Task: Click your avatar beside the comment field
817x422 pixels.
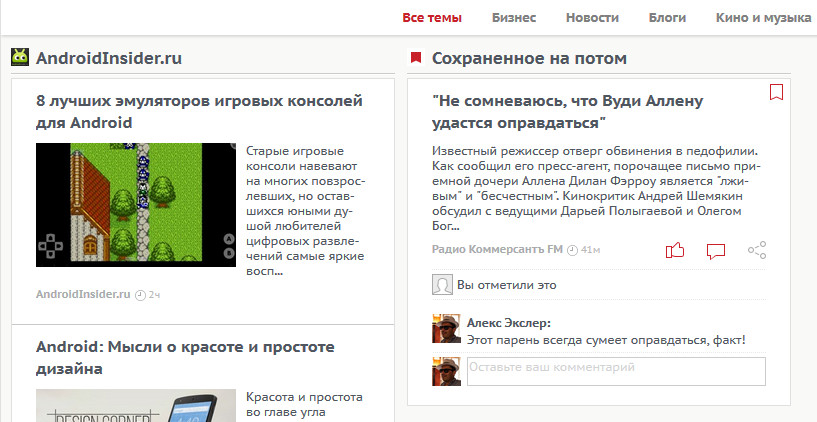Action: (x=445, y=372)
